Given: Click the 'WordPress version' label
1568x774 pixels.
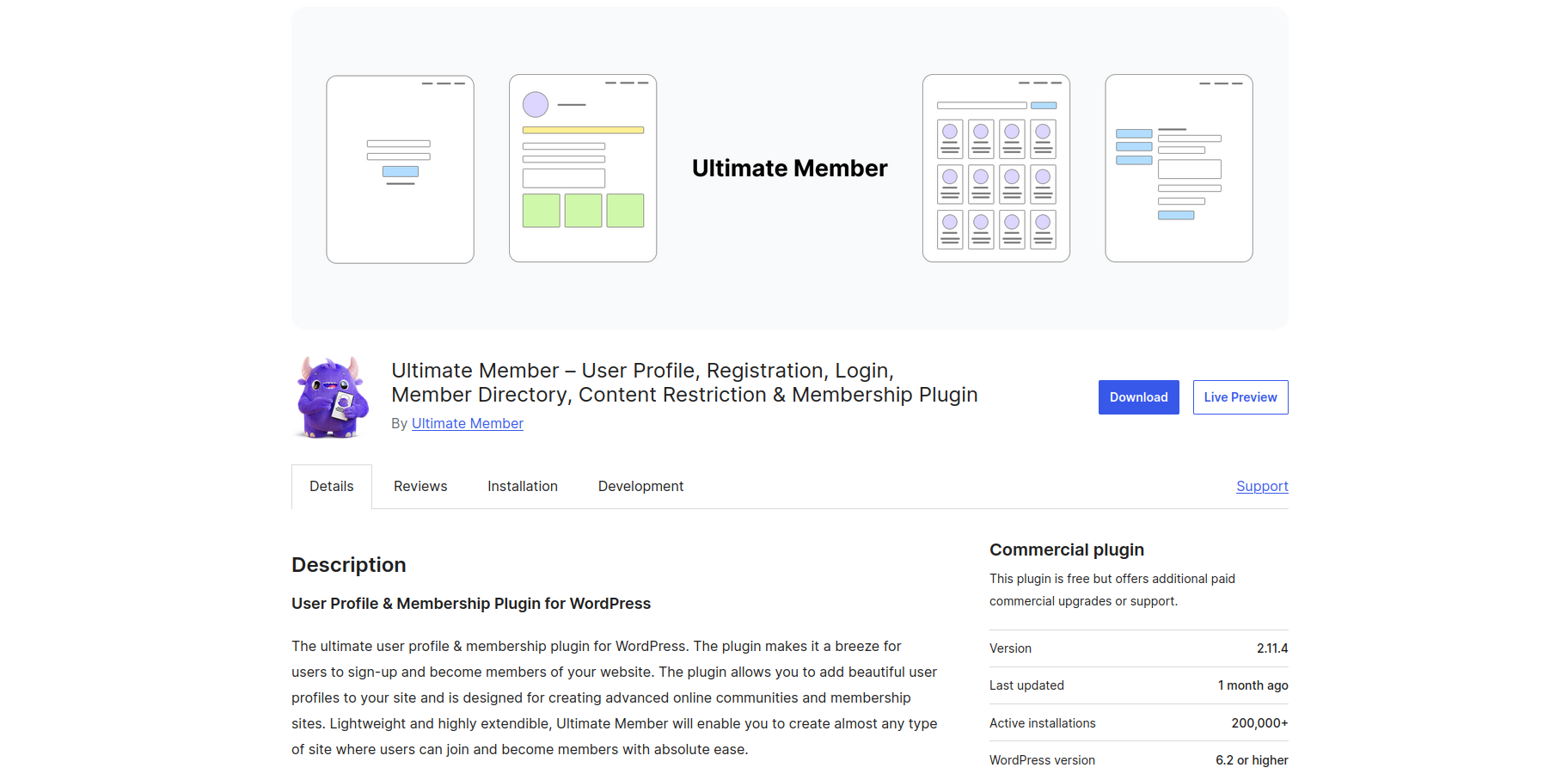Looking at the screenshot, I should pos(1042,760).
